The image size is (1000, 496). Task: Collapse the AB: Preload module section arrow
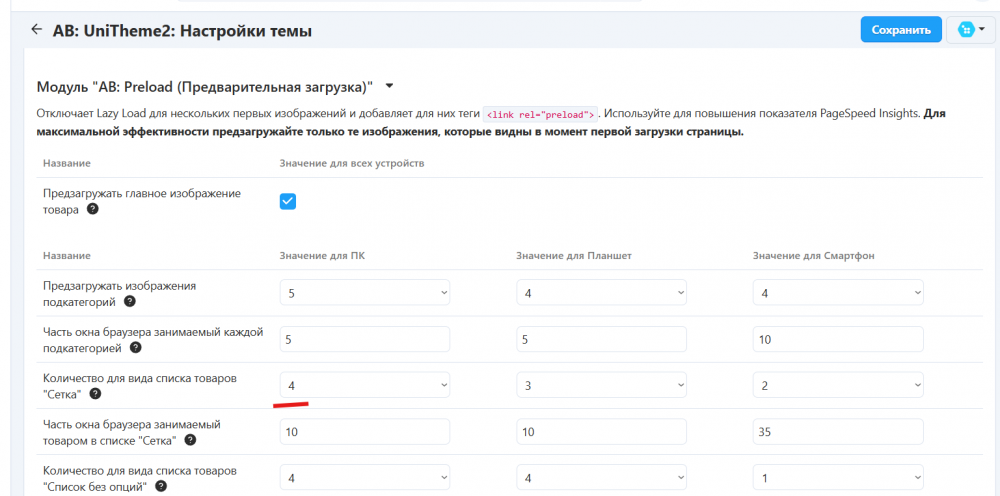coord(390,85)
